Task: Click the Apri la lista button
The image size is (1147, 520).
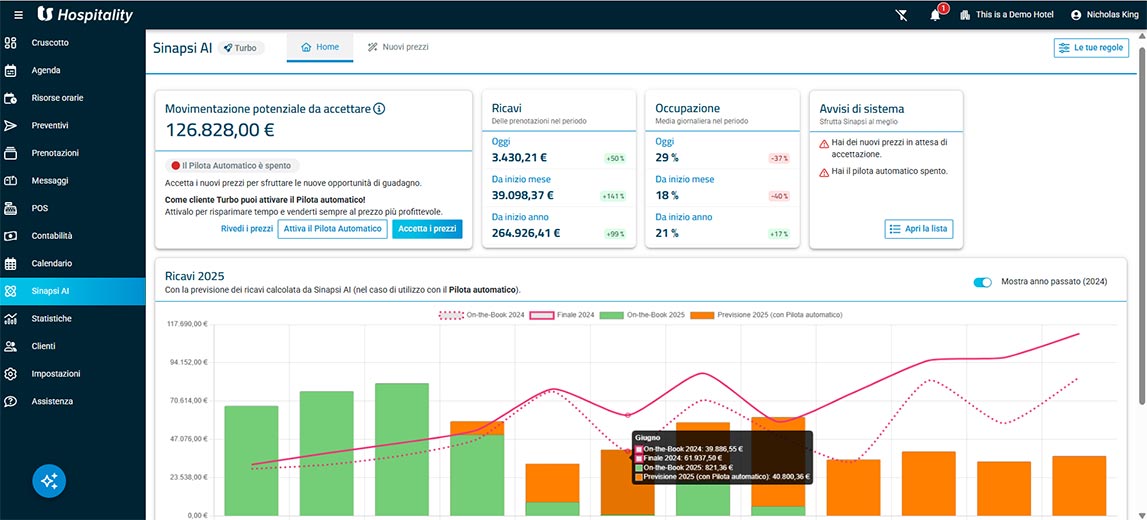Action: click(919, 229)
